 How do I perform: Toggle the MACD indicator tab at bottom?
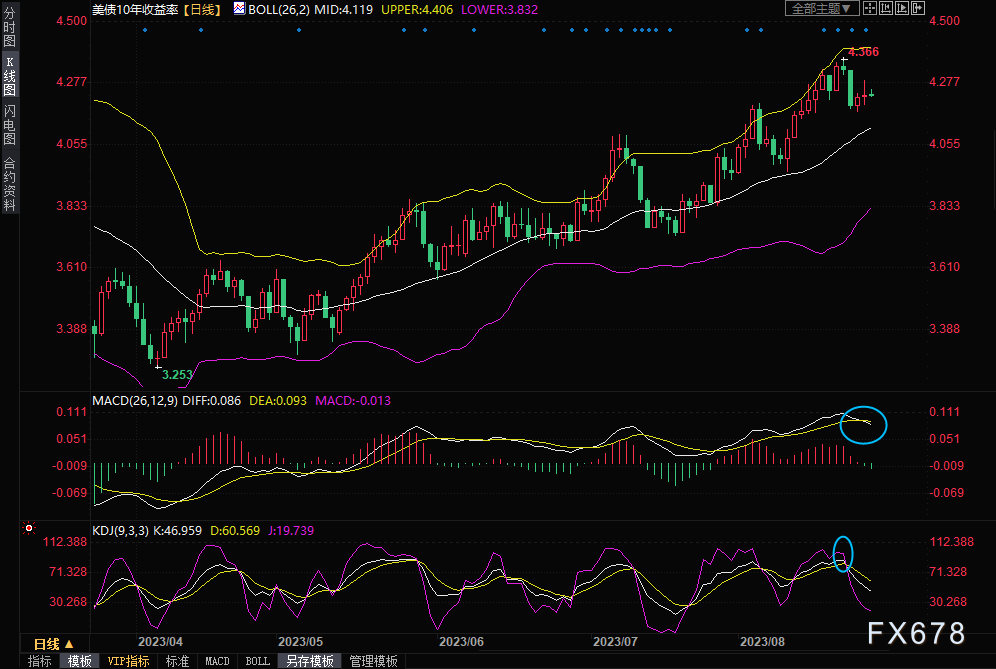click(x=217, y=661)
